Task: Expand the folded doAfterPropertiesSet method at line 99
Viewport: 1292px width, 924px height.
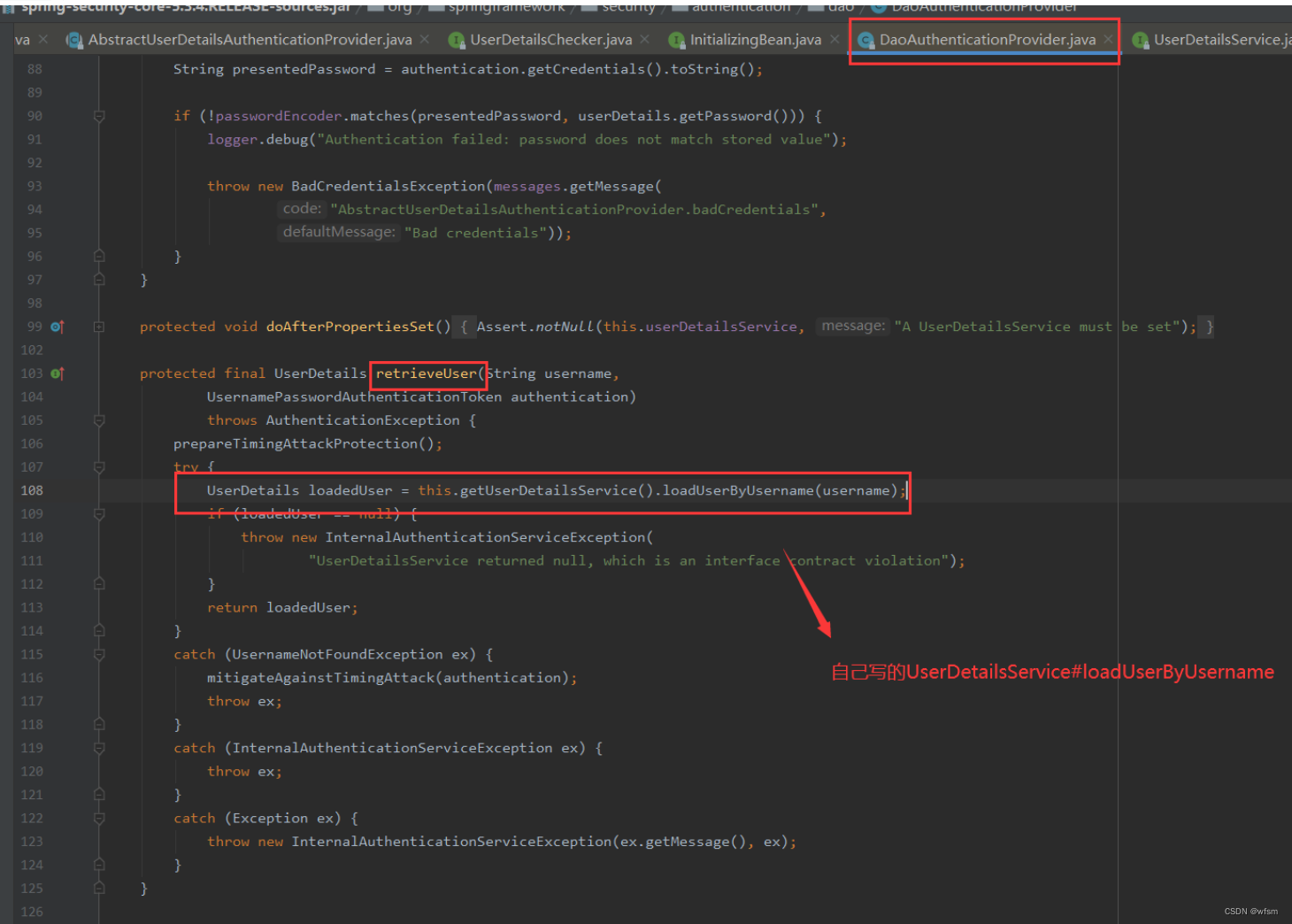Action: [x=99, y=327]
